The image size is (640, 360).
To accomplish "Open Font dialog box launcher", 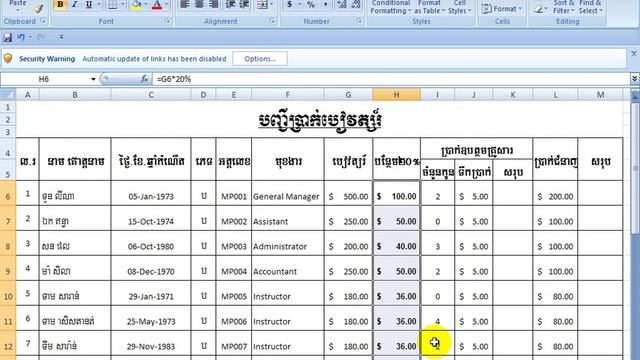I will coord(167,21).
